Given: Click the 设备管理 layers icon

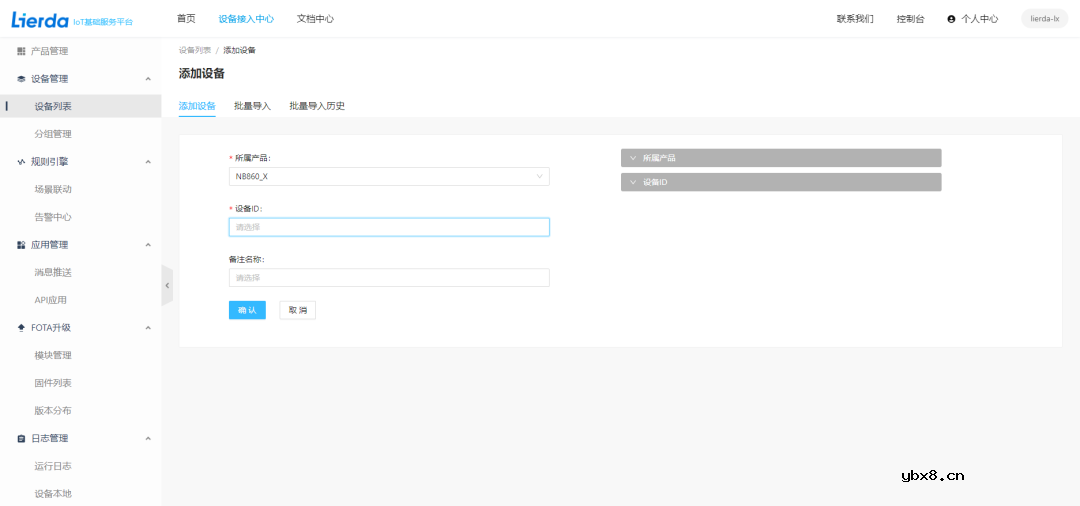Looking at the screenshot, I should (22, 79).
